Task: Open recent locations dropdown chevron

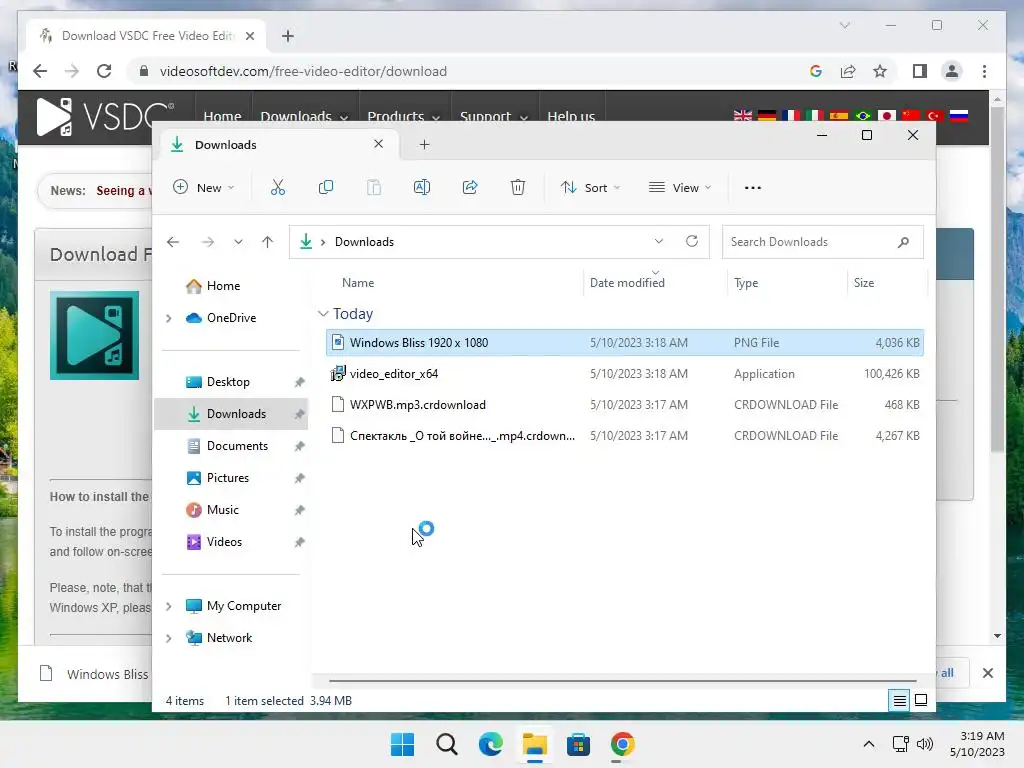Action: pyautogui.click(x=238, y=242)
